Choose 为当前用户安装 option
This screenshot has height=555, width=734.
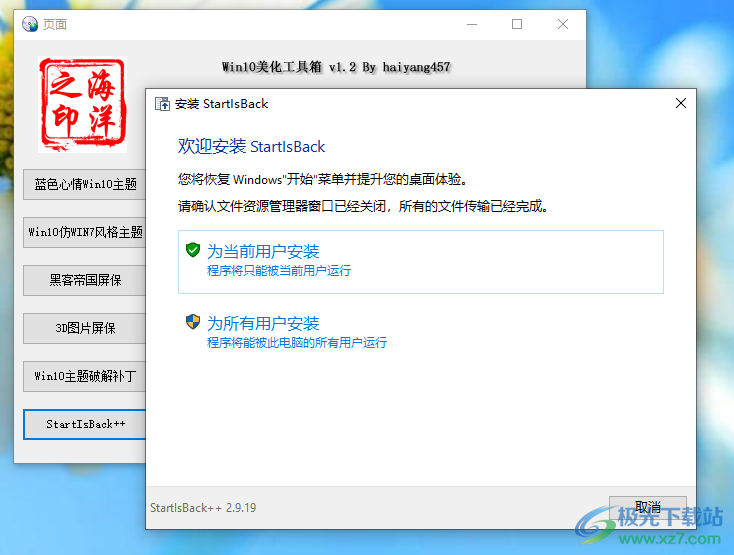coord(420,262)
